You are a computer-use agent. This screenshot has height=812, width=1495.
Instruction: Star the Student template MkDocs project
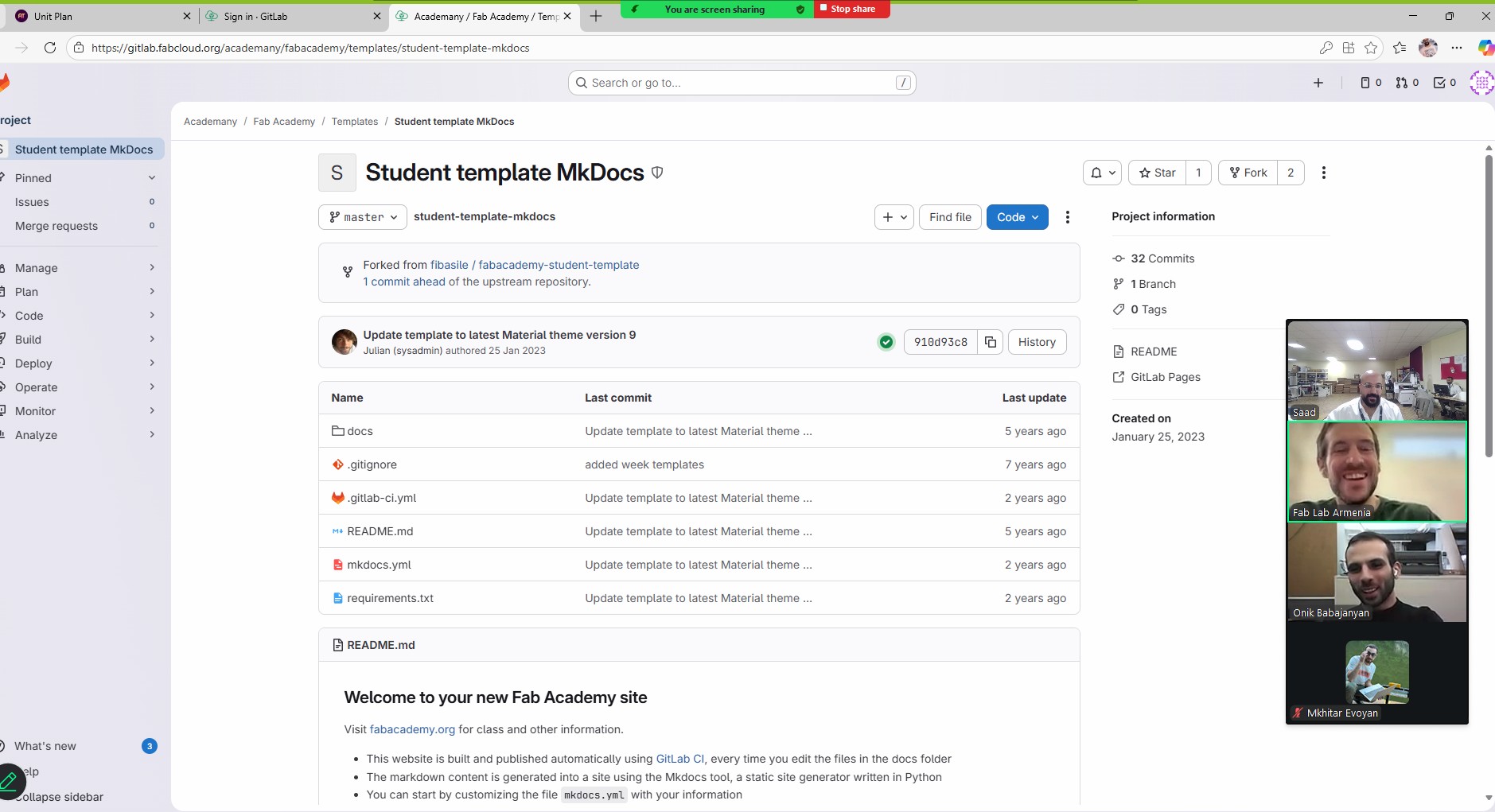(1157, 173)
